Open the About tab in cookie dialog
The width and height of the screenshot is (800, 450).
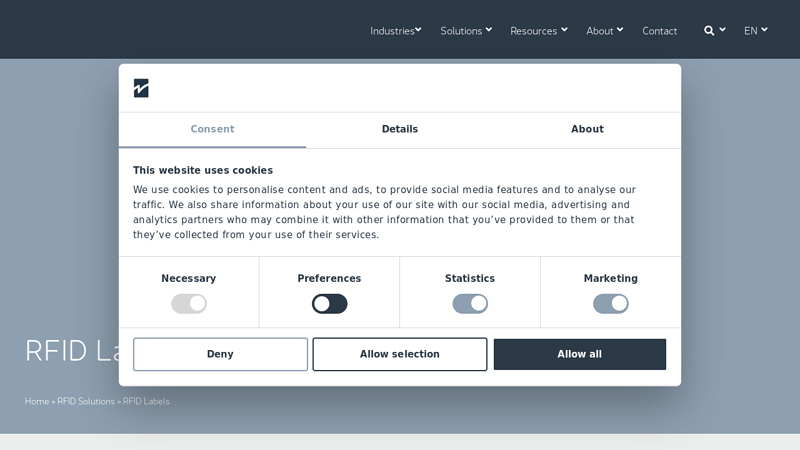coord(587,130)
